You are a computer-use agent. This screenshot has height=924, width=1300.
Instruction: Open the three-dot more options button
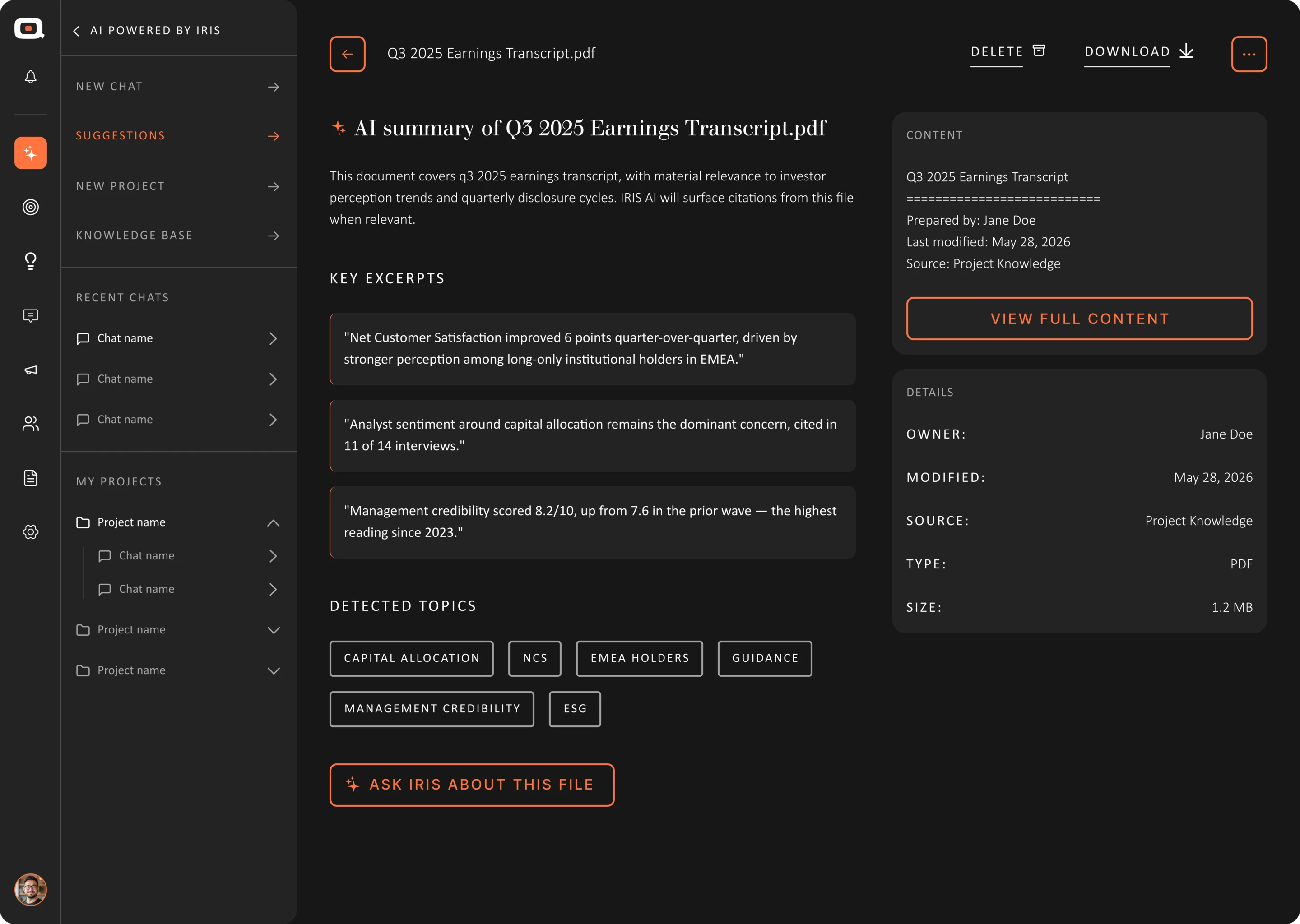point(1249,54)
